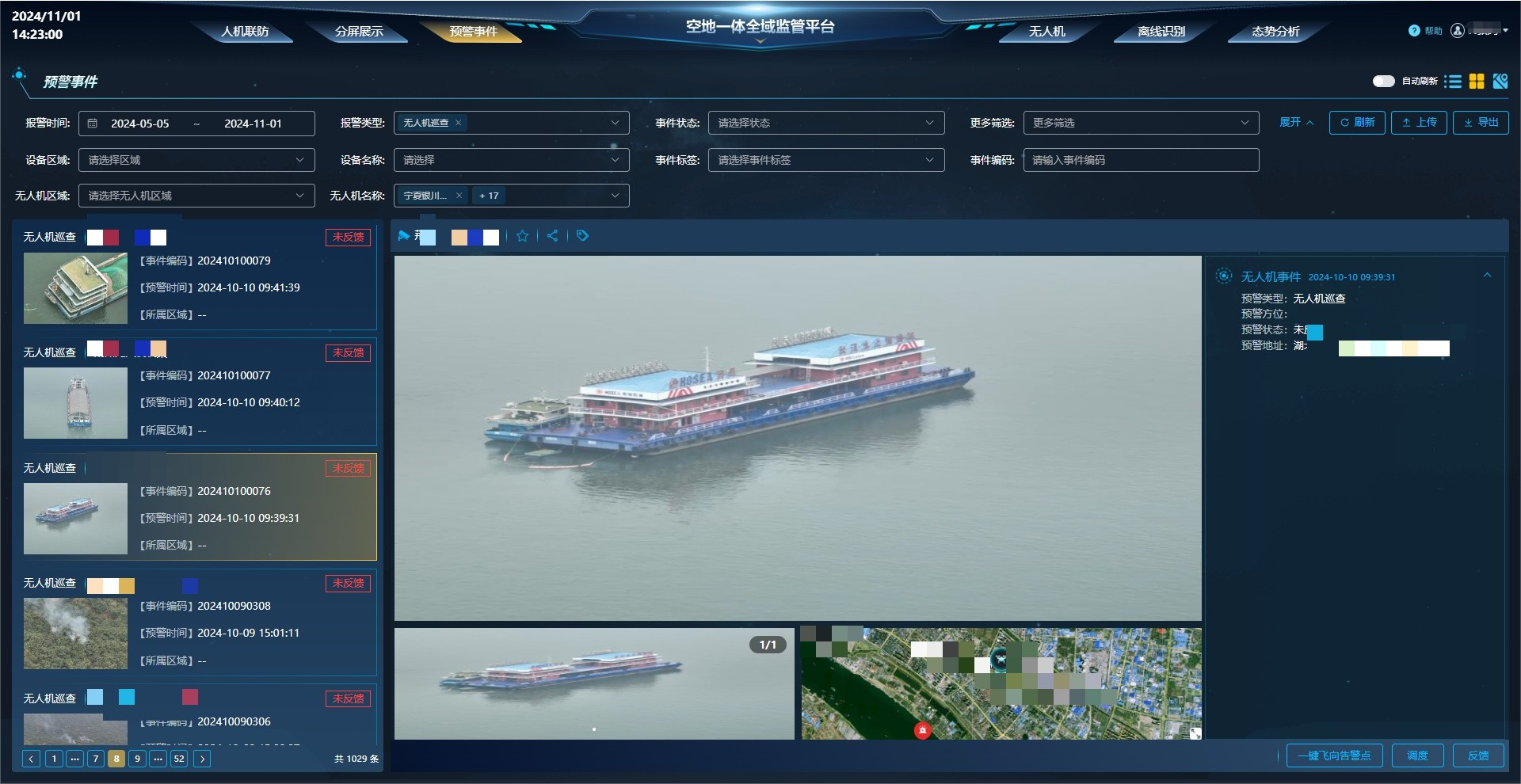Open the 设备区域 region dropdown
This screenshot has width=1521, height=784.
coord(196,160)
